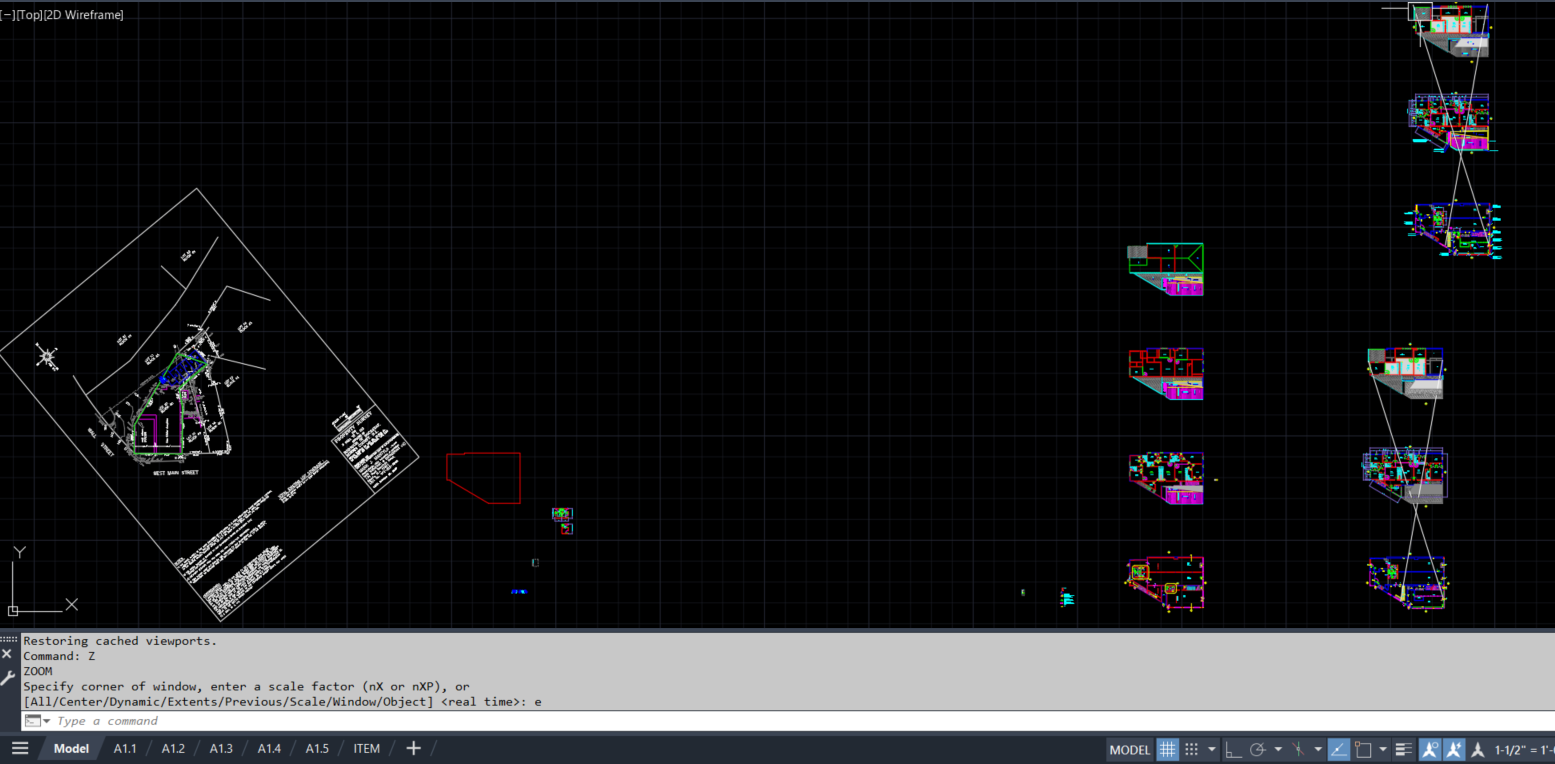Viewport: 1555px width, 764px height.
Task: Expand the Polar Tracking angle dropdown
Action: tap(1278, 749)
